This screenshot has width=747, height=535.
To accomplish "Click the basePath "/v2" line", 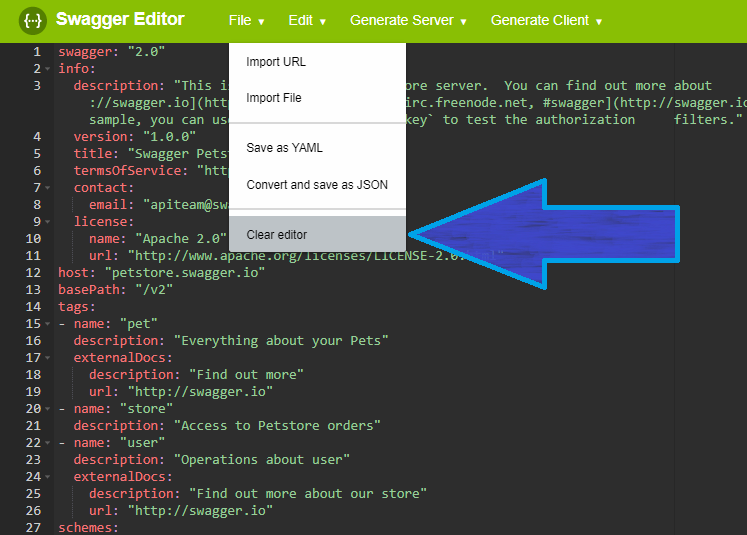I will (x=115, y=290).
